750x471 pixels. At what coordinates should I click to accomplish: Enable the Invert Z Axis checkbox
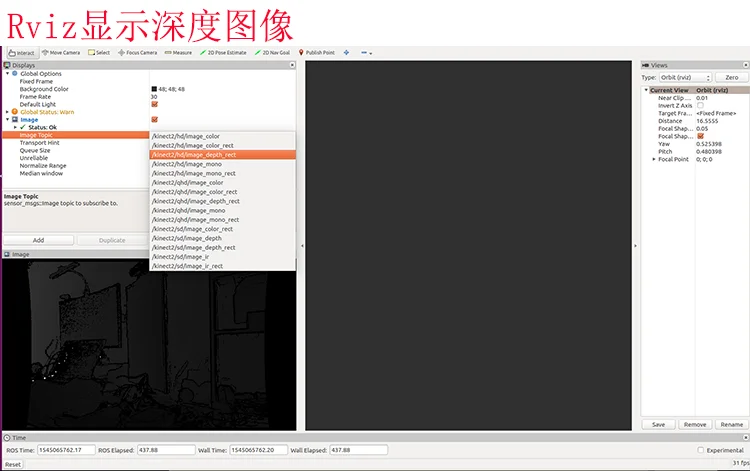[x=700, y=105]
